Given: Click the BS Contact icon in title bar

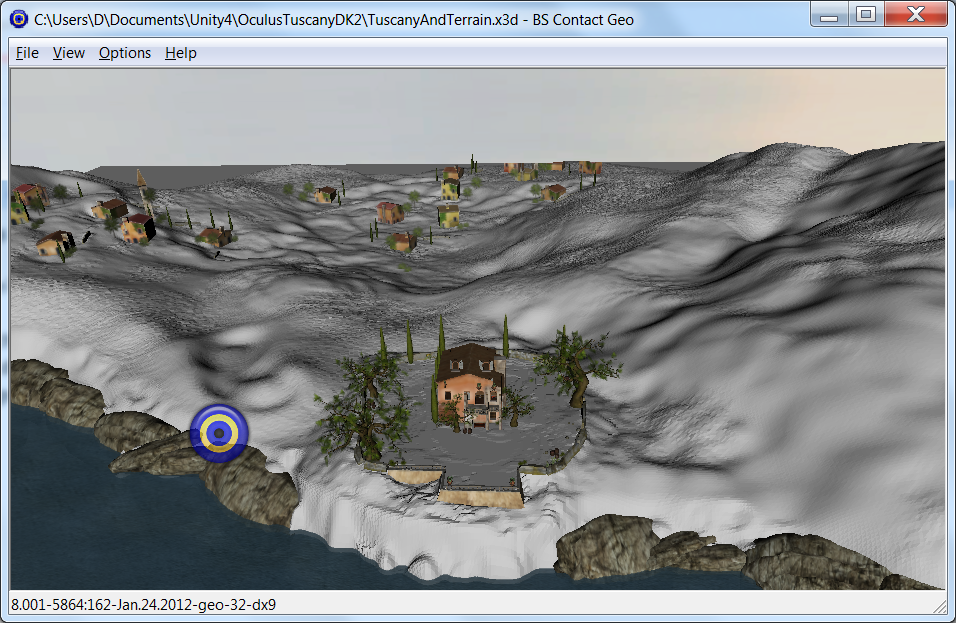Looking at the screenshot, I should coord(18,19).
